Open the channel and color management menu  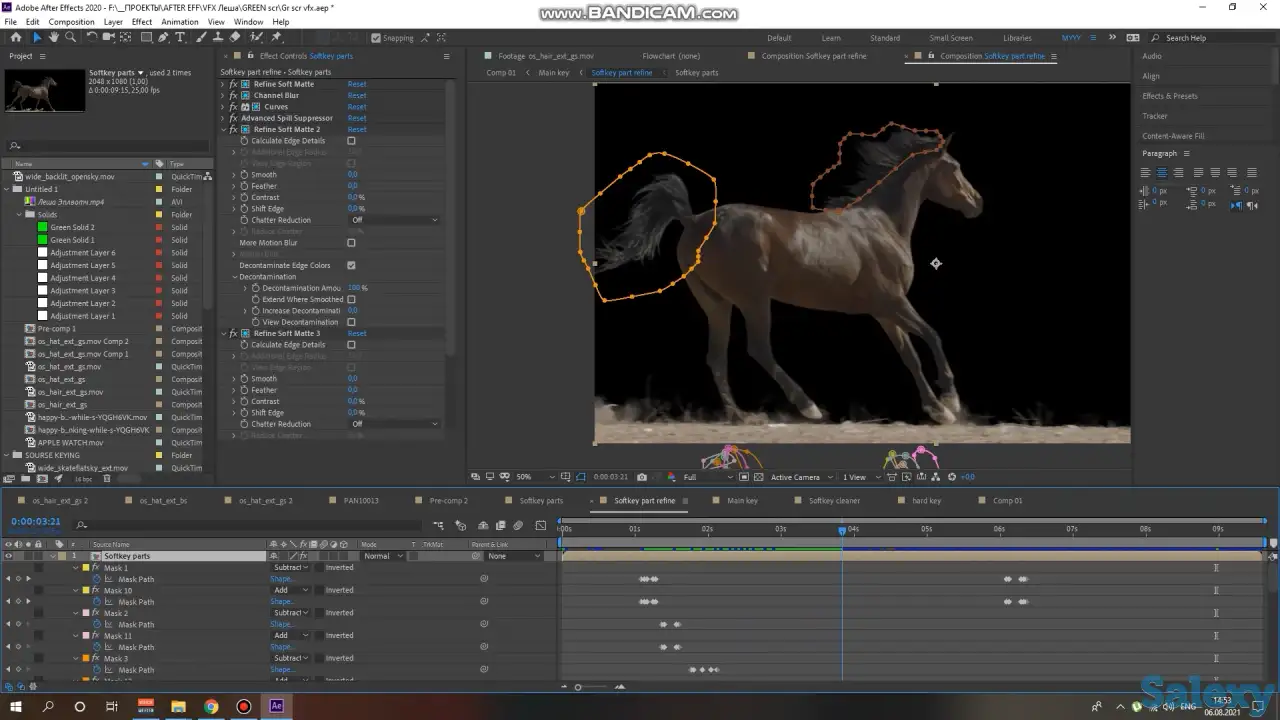671,477
